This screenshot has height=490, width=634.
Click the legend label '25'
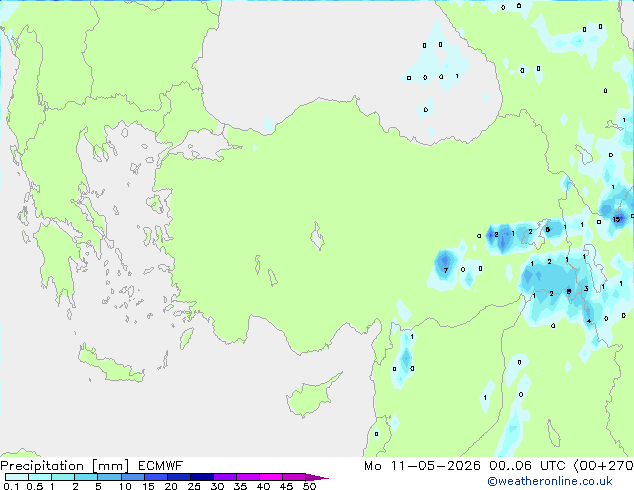pyautogui.click(x=194, y=486)
